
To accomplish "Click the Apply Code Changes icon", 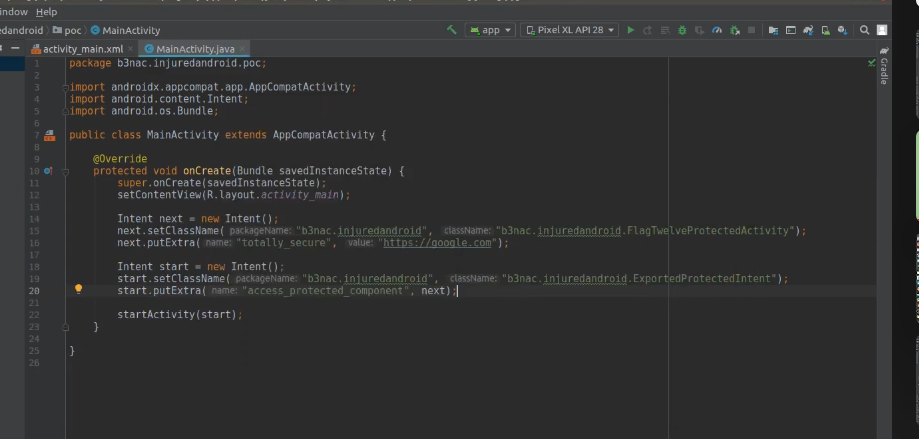I will (x=665, y=30).
